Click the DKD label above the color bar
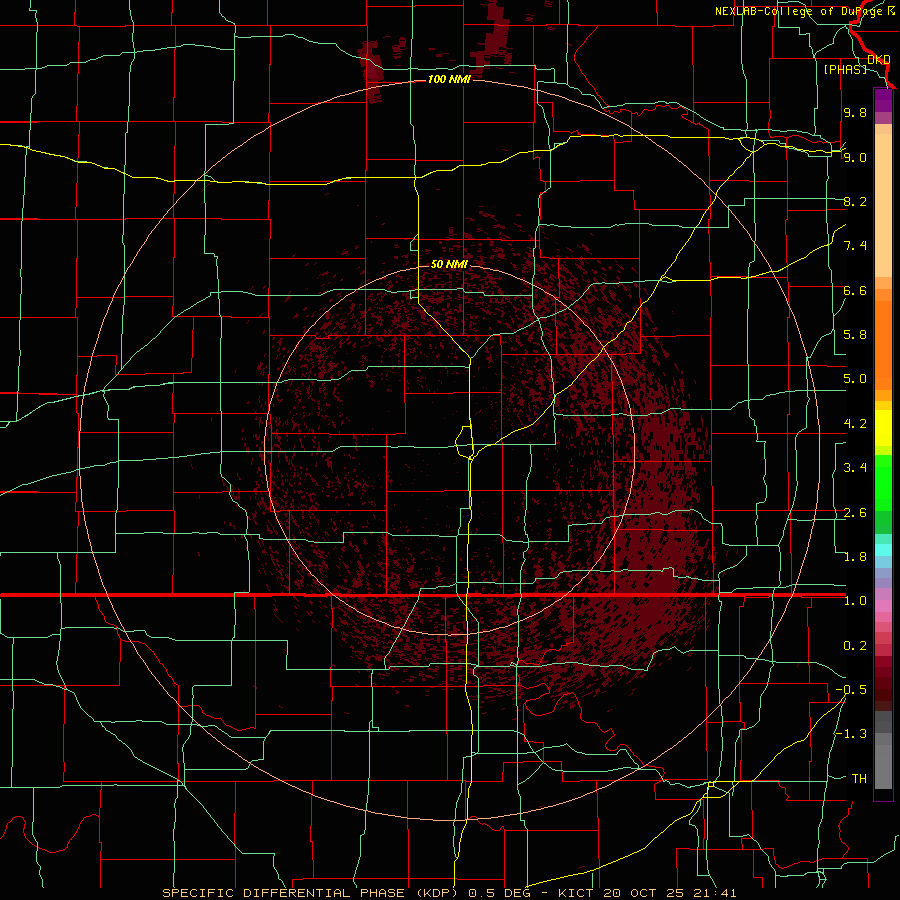Screen dimensions: 900x900 point(879,59)
